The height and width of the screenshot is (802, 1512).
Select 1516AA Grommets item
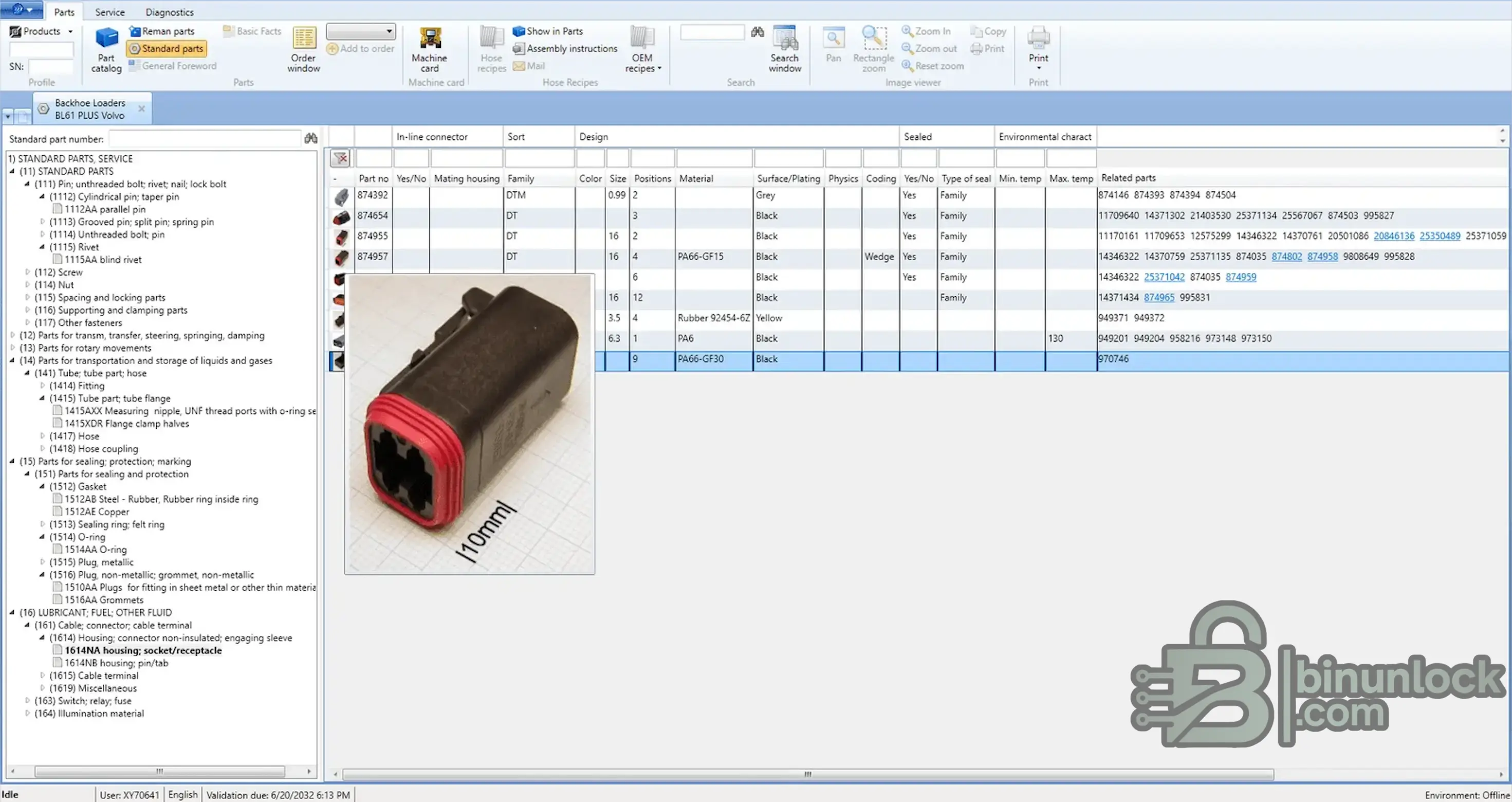click(104, 600)
